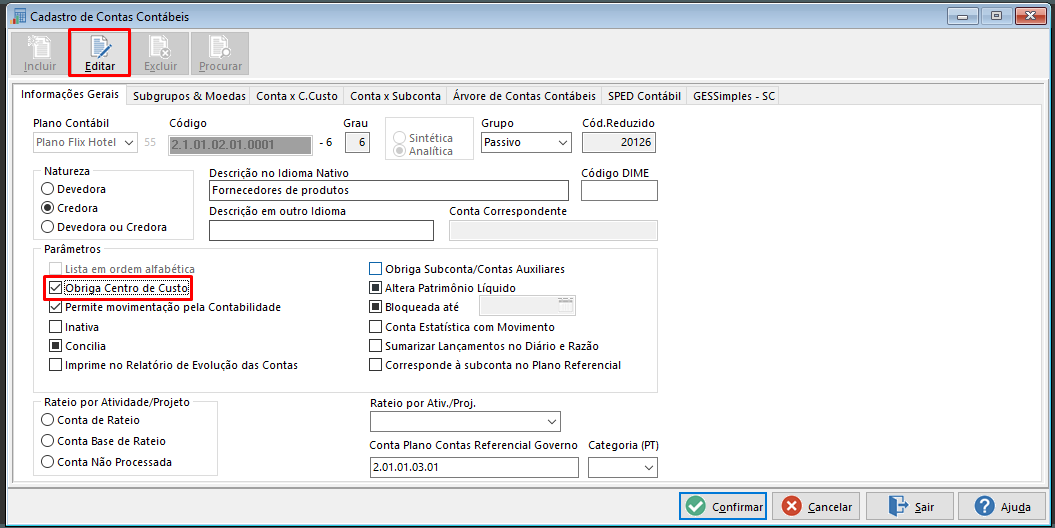1055x528 pixels.
Task: Click the Cód.Reduzido field 20126
Action: [x=619, y=143]
